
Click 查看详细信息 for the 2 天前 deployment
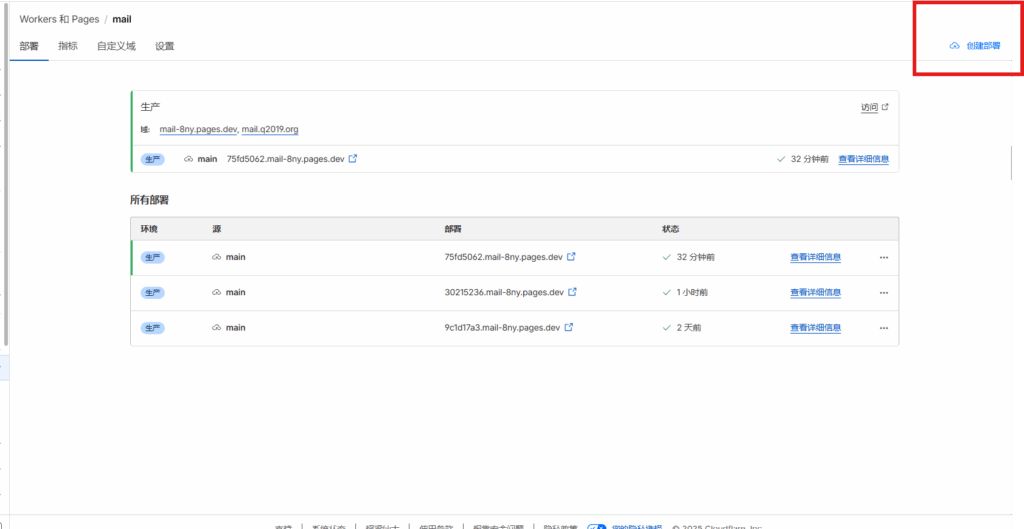[x=815, y=327]
